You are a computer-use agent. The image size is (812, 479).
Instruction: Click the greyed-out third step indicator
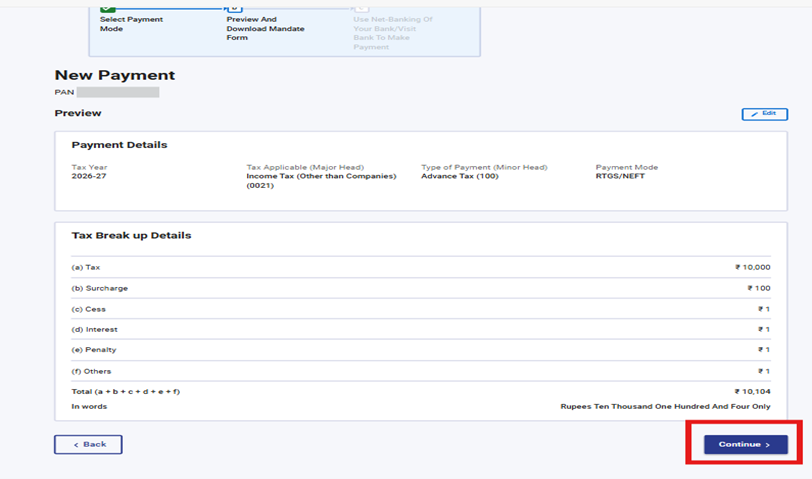(x=361, y=8)
